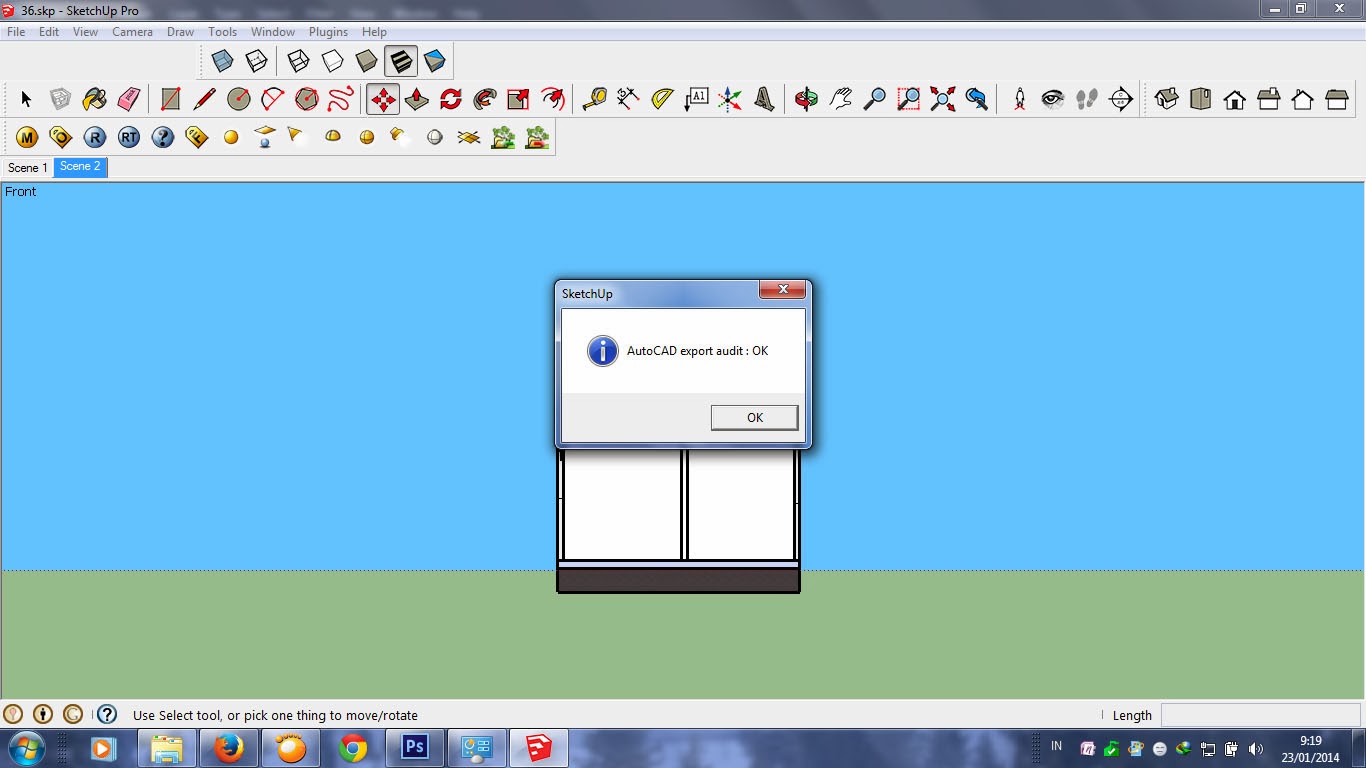Select the Eraser tool
The width and height of the screenshot is (1366, 768).
tap(128, 99)
